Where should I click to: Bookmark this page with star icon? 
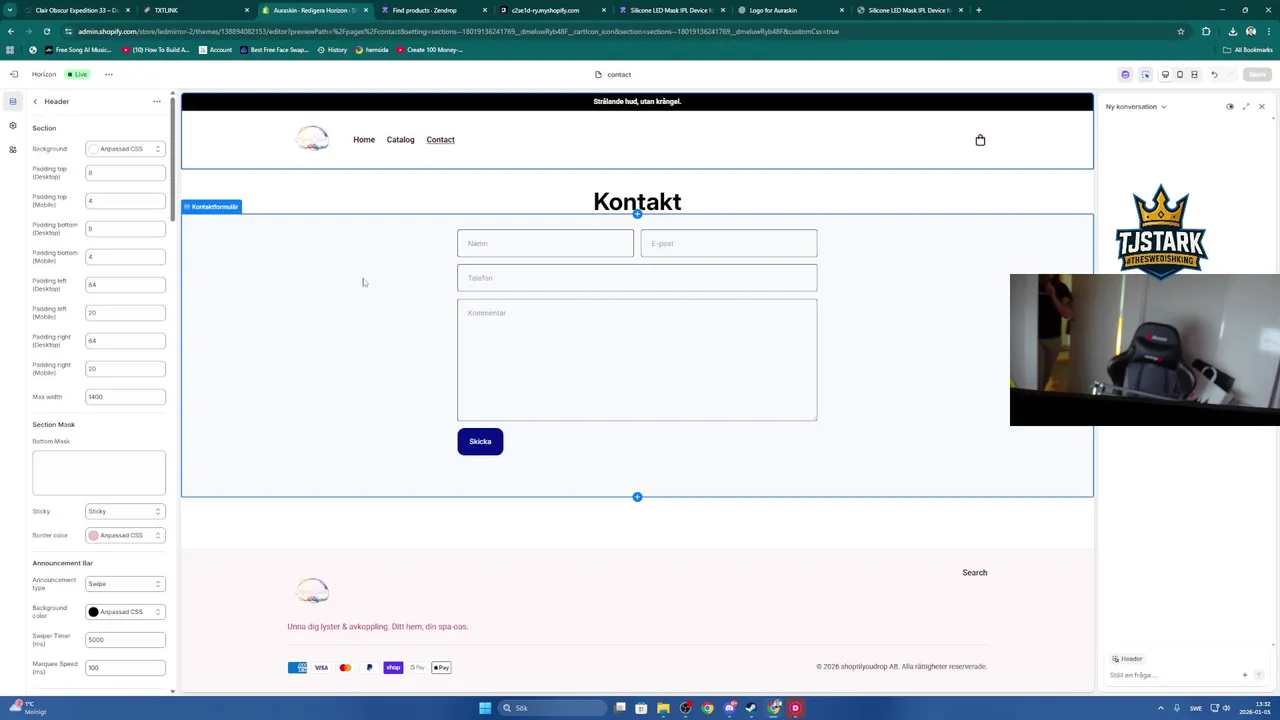pos(1181,31)
